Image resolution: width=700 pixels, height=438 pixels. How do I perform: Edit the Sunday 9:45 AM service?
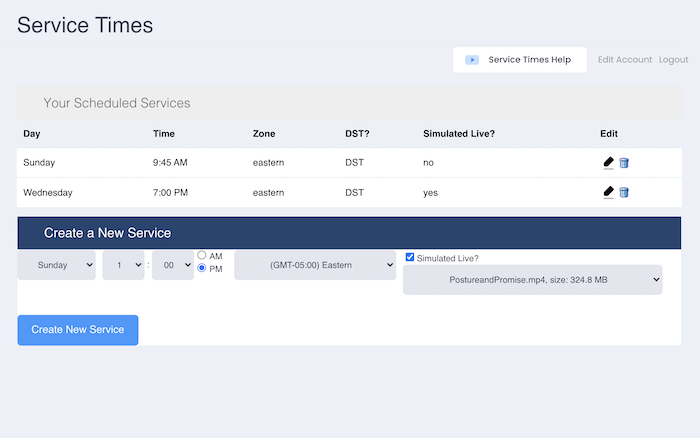[x=608, y=163]
